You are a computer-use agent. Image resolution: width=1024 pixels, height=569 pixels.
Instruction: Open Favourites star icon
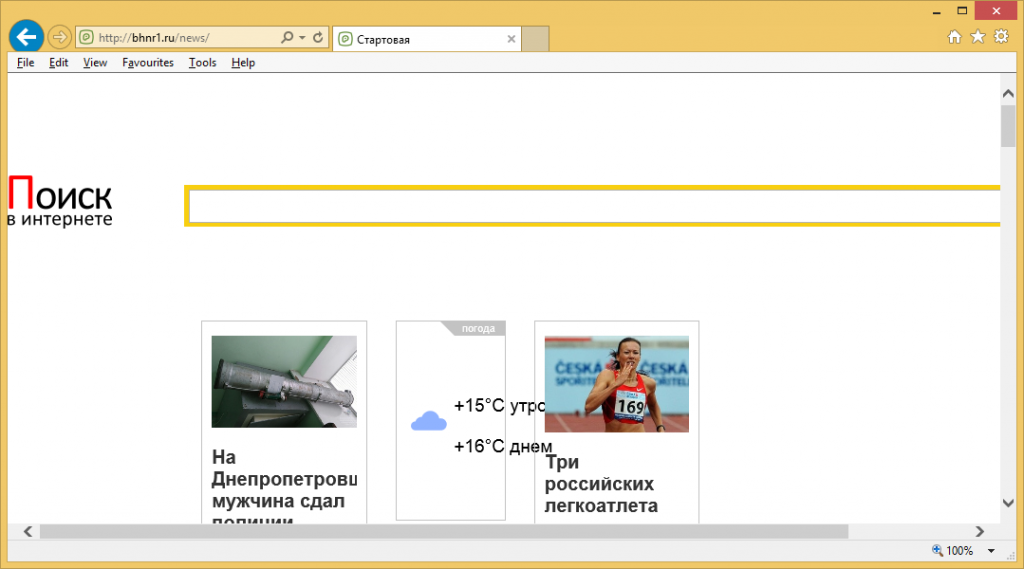[978, 37]
